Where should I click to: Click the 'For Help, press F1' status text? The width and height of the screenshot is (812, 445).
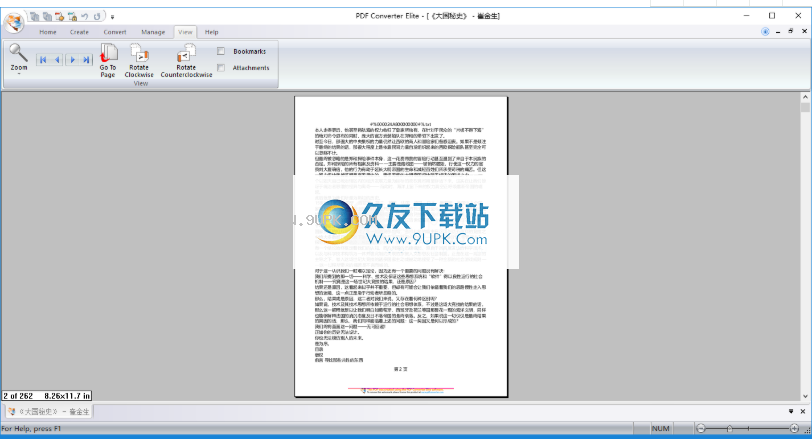[x=31, y=429]
